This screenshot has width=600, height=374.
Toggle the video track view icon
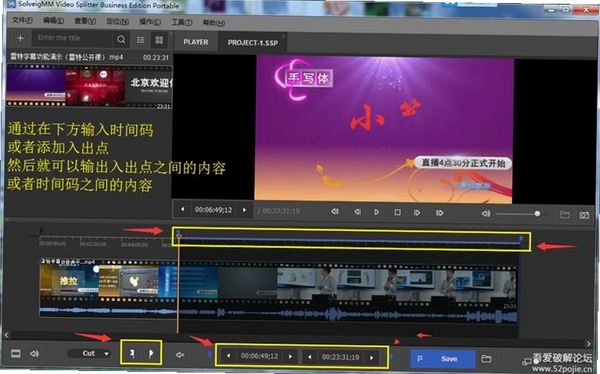[x=16, y=353]
